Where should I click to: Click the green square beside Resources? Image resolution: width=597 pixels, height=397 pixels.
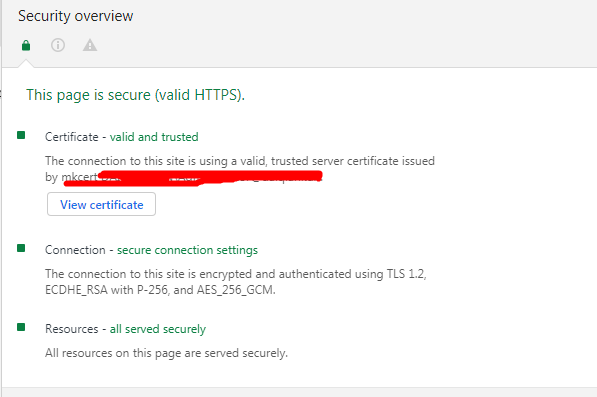click(x=21, y=327)
